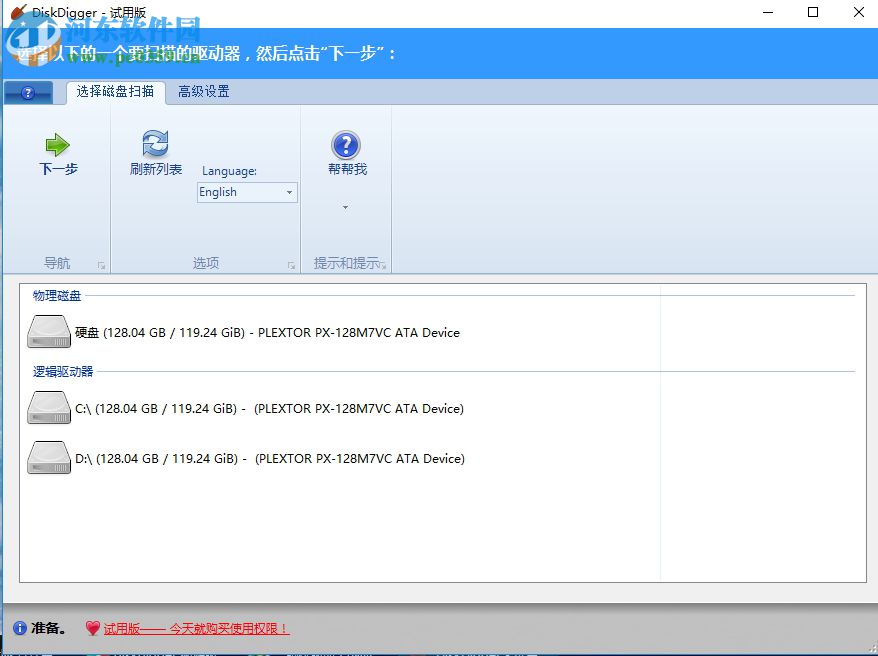Click the D:\ logical drive icon
This screenshot has width=878, height=656.
tap(48, 457)
